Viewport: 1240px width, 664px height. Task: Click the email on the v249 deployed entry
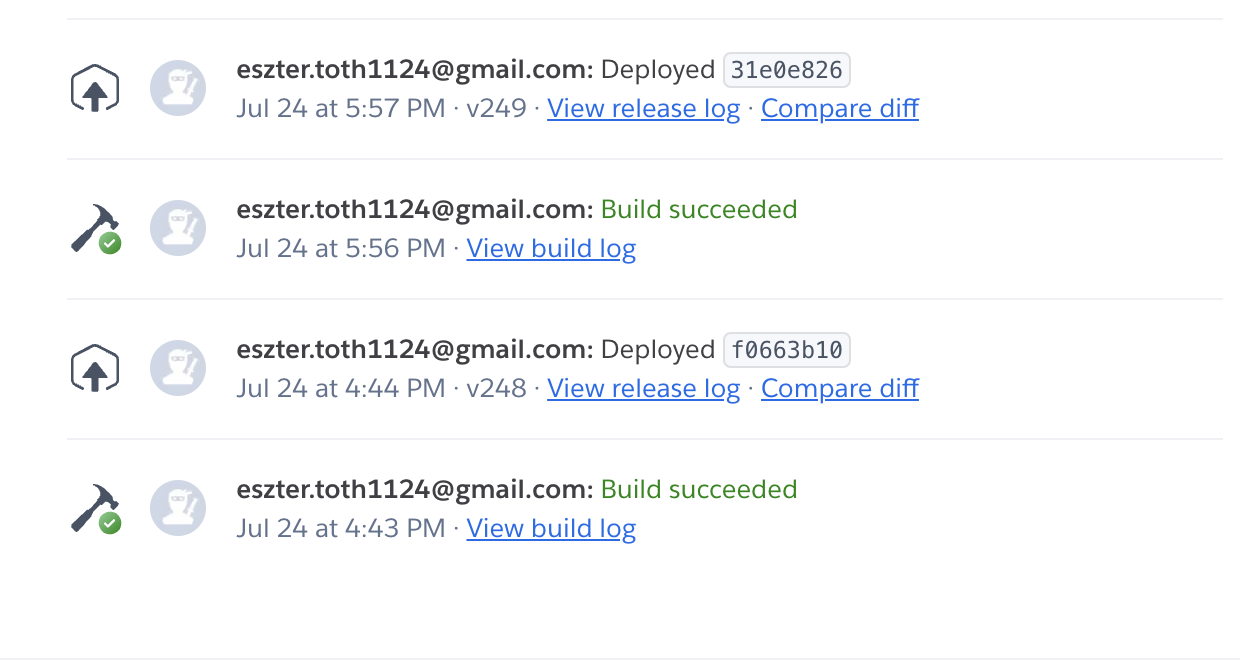pyautogui.click(x=415, y=70)
